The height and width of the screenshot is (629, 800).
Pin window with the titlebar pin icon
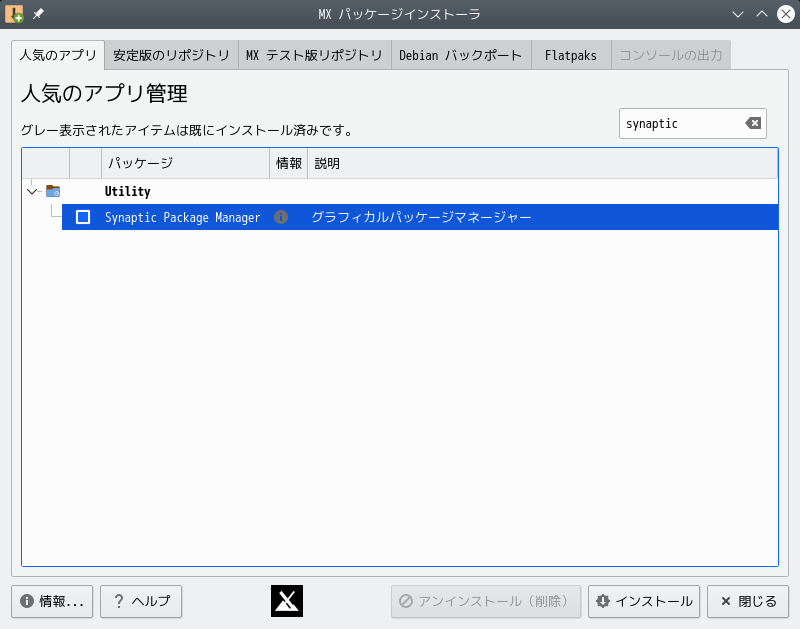[39, 14]
